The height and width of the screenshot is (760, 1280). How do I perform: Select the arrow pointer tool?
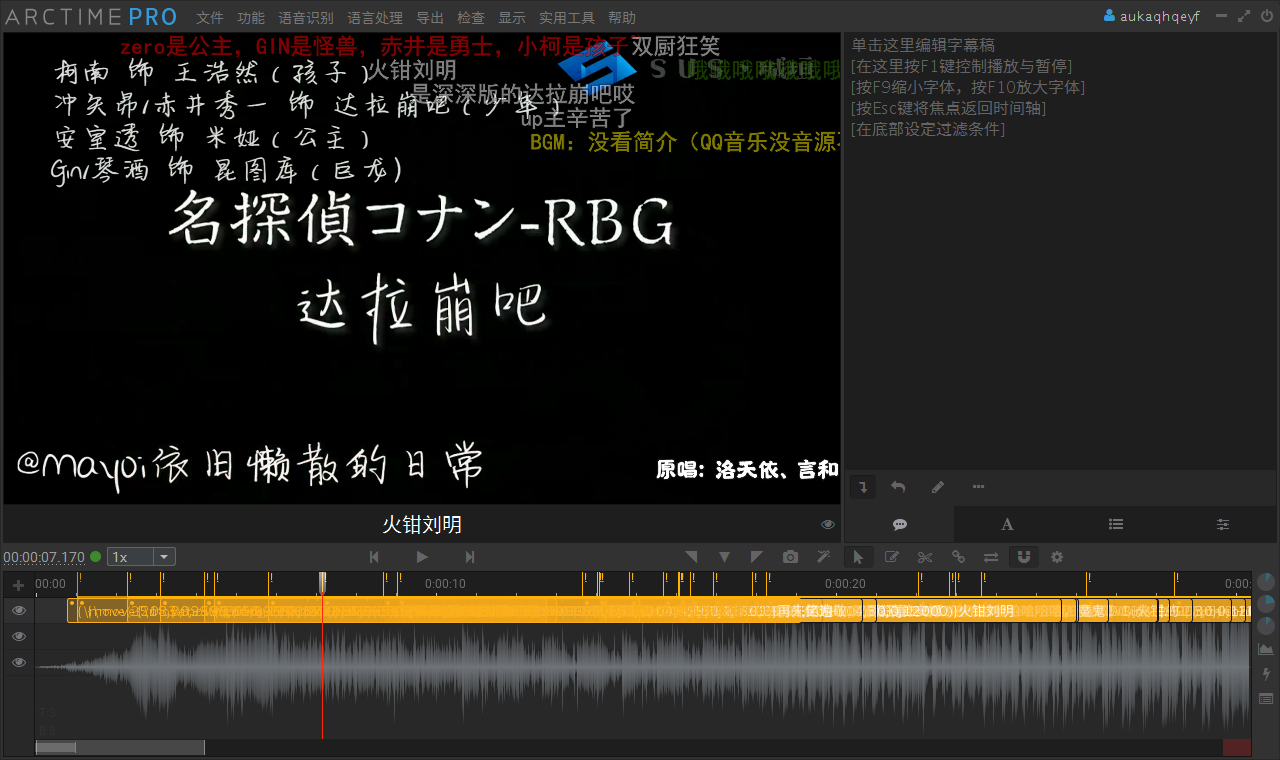click(x=858, y=557)
